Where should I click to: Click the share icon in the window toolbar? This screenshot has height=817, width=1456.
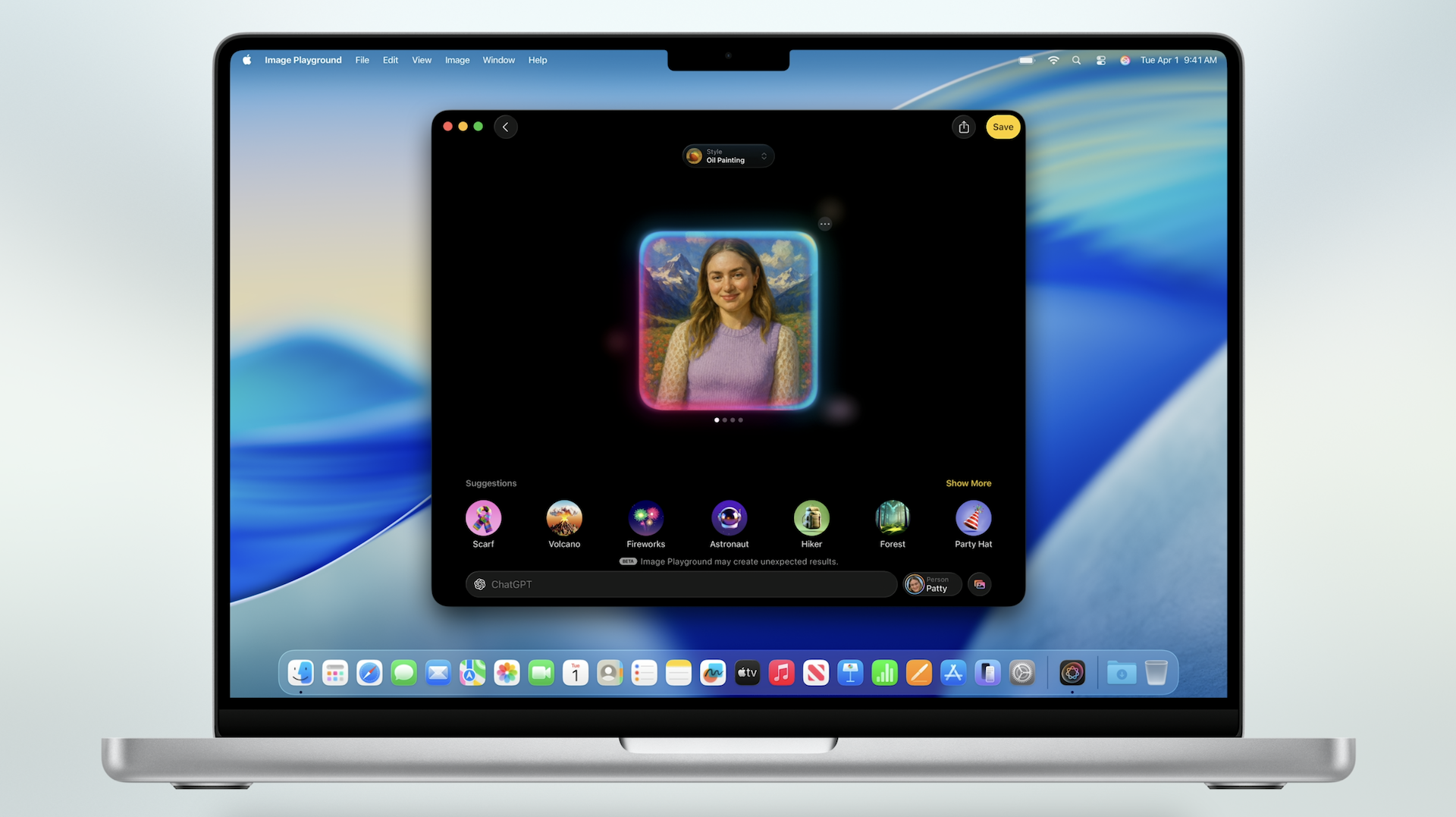(x=963, y=127)
